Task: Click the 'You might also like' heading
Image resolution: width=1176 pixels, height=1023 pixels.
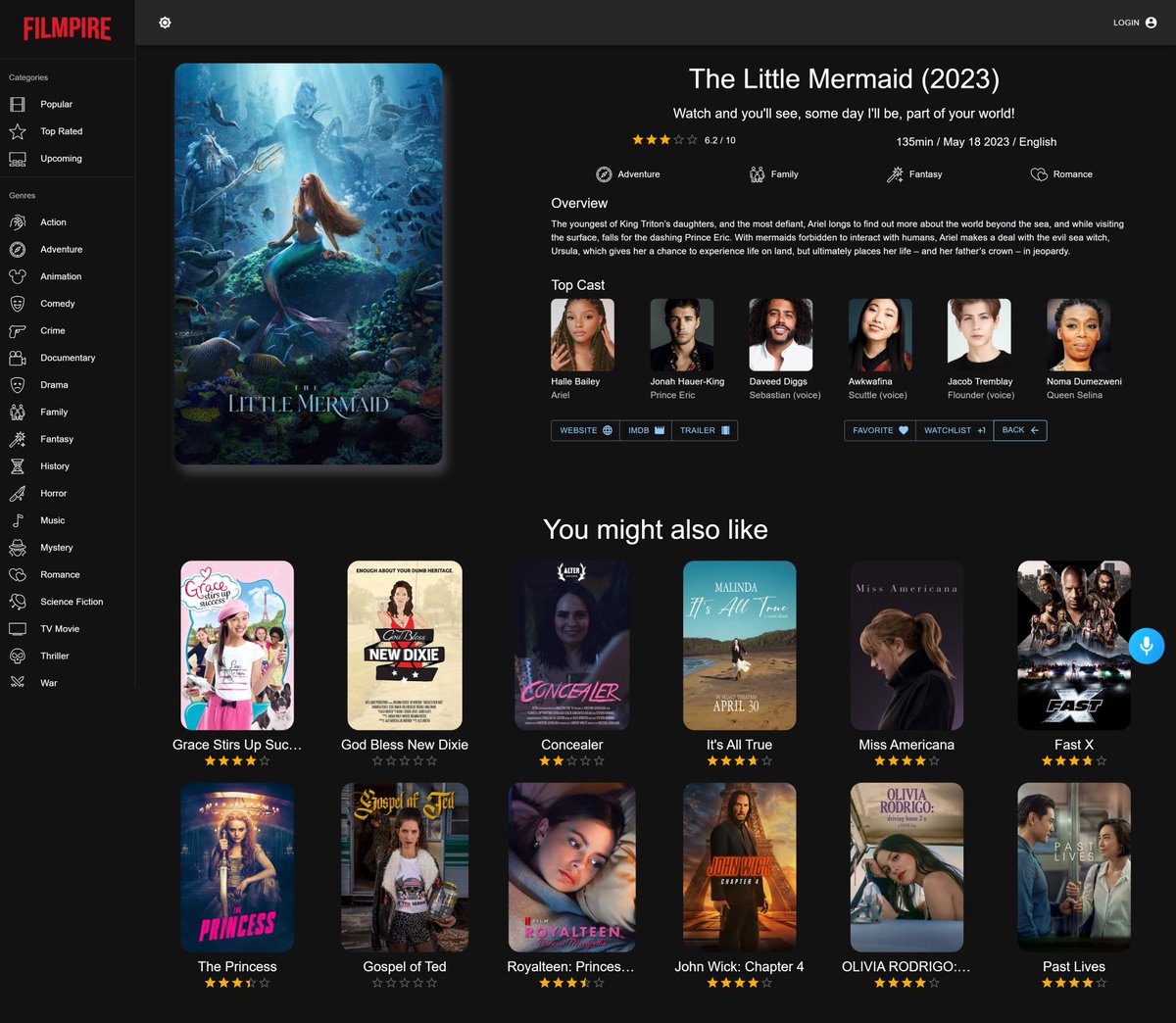Action: click(656, 529)
